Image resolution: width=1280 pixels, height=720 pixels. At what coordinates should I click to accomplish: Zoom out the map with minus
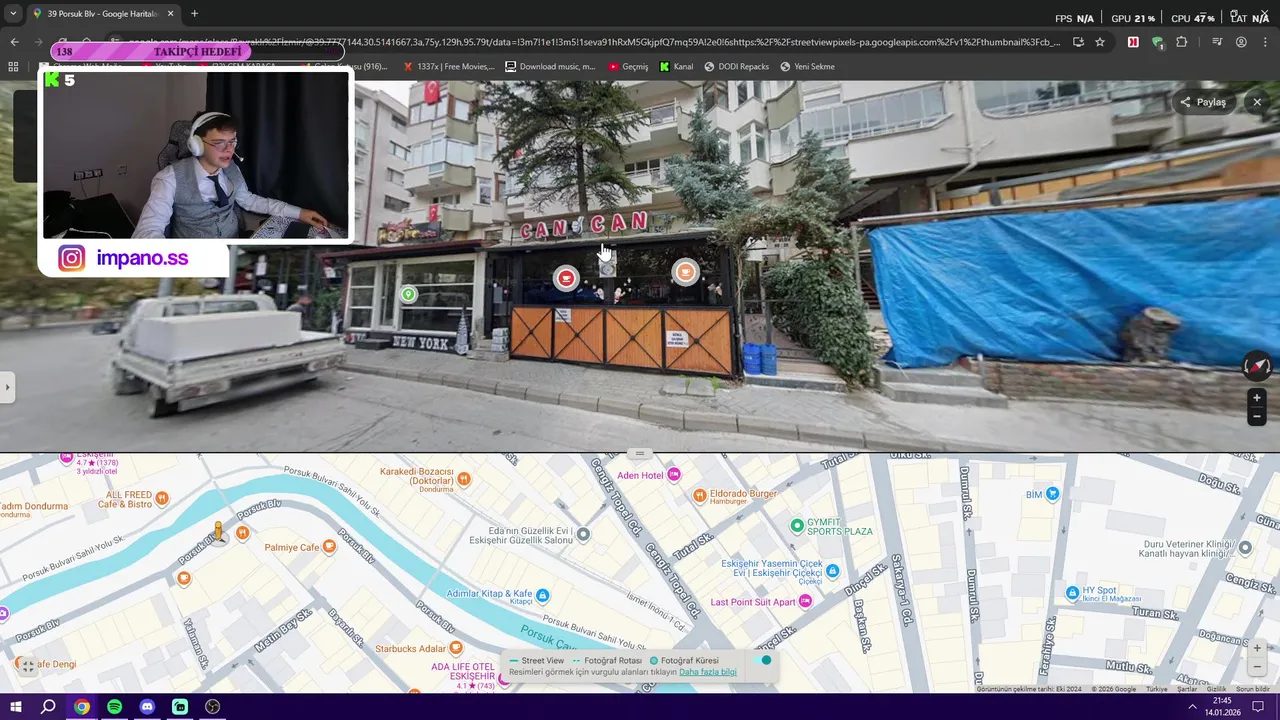click(1257, 667)
